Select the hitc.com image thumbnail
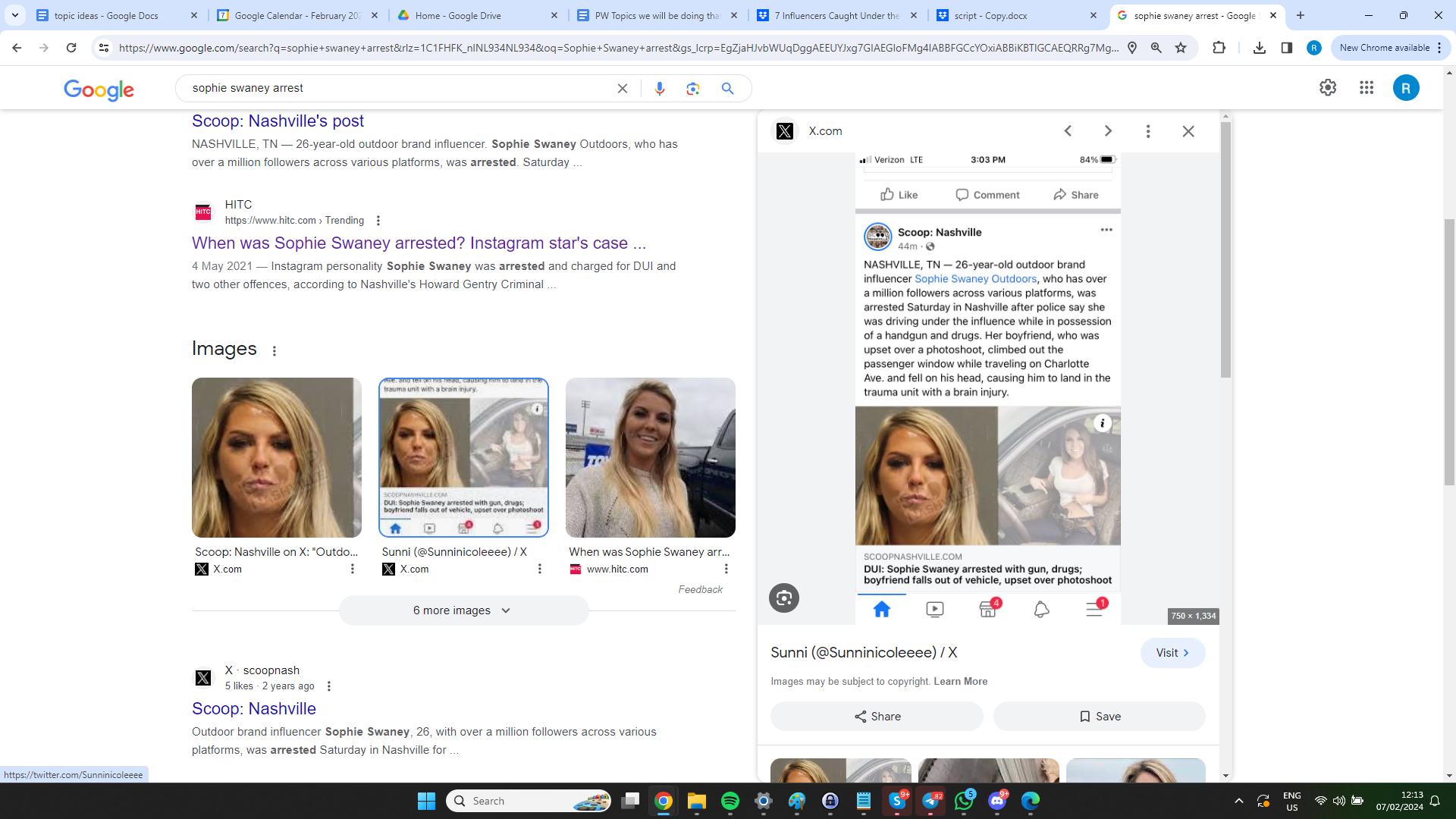Viewport: 1456px width, 819px height. tap(651, 458)
